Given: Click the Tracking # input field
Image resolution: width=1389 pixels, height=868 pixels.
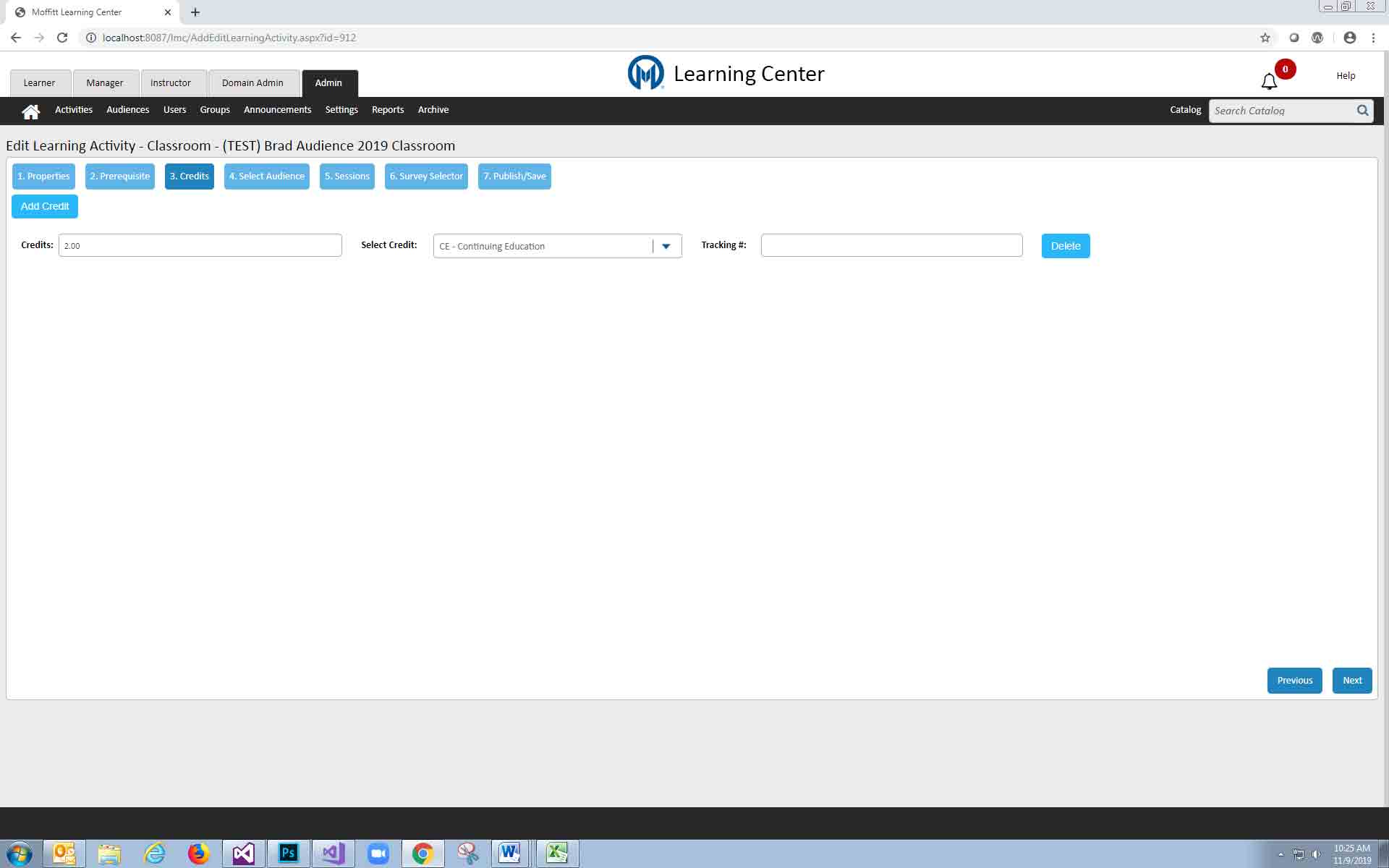Looking at the screenshot, I should 891,245.
